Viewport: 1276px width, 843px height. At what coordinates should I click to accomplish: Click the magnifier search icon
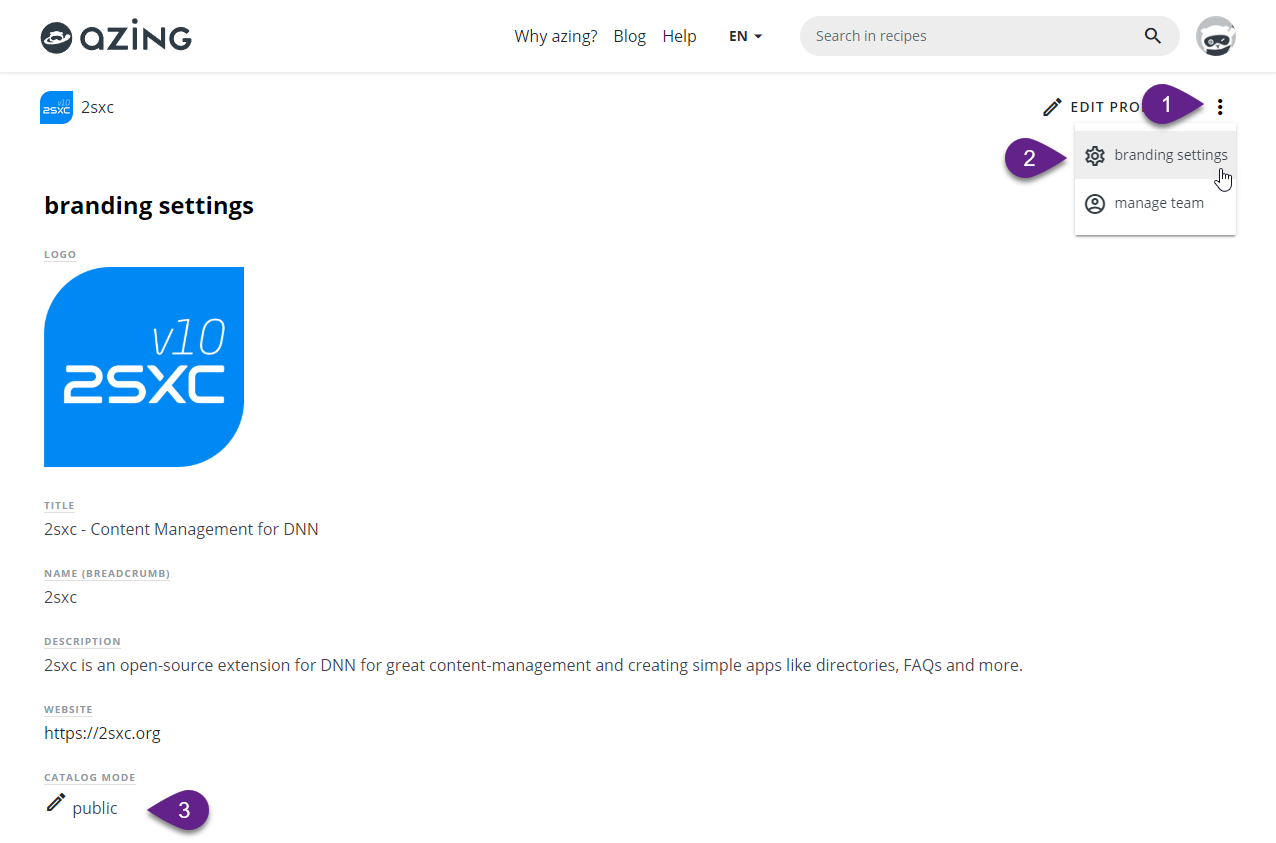tap(1152, 36)
